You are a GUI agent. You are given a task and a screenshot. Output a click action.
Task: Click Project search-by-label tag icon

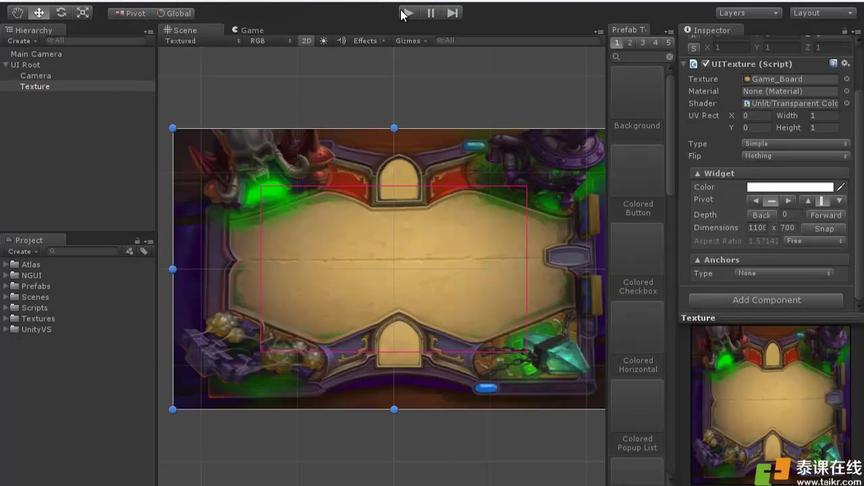144,251
